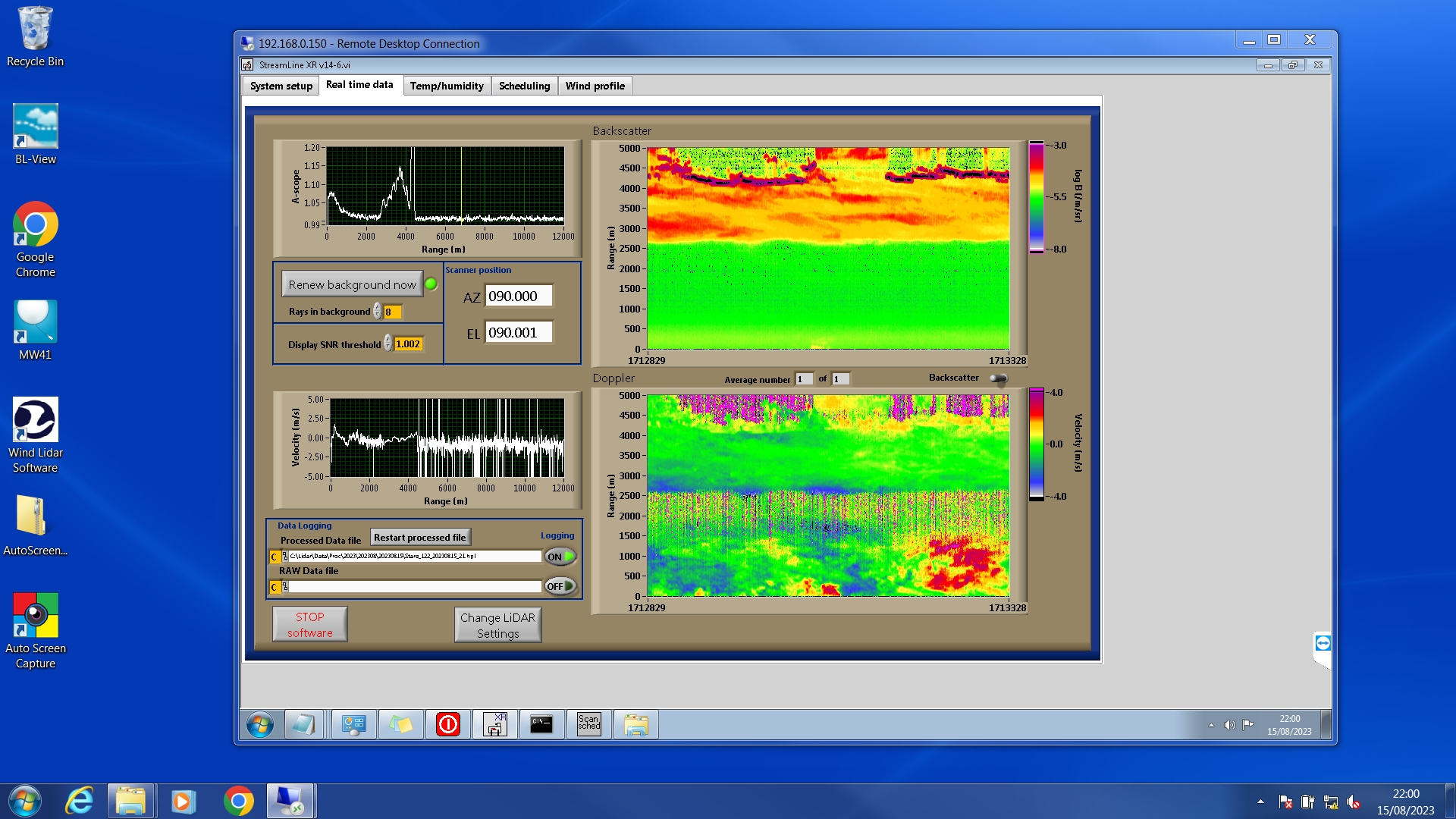
Task: Flip the Backscatter toggle switch above Doppler plot
Action: click(x=999, y=378)
